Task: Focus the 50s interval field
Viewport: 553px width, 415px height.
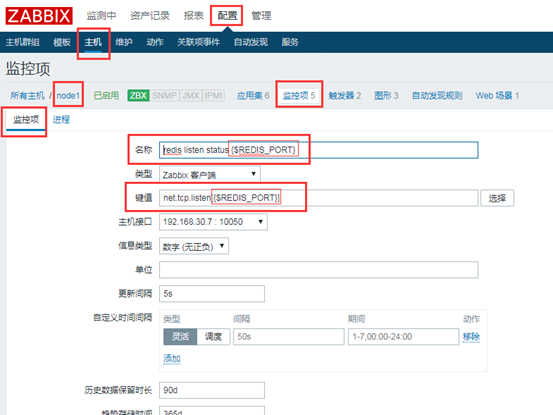Action: tap(288, 337)
